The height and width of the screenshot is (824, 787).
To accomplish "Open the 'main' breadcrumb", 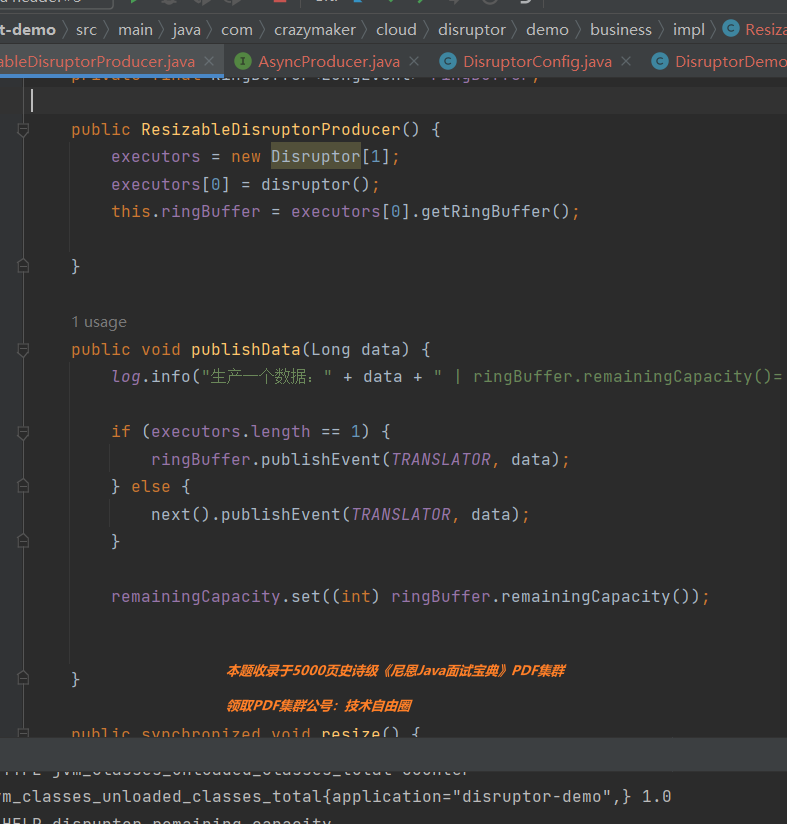I will (135, 29).
